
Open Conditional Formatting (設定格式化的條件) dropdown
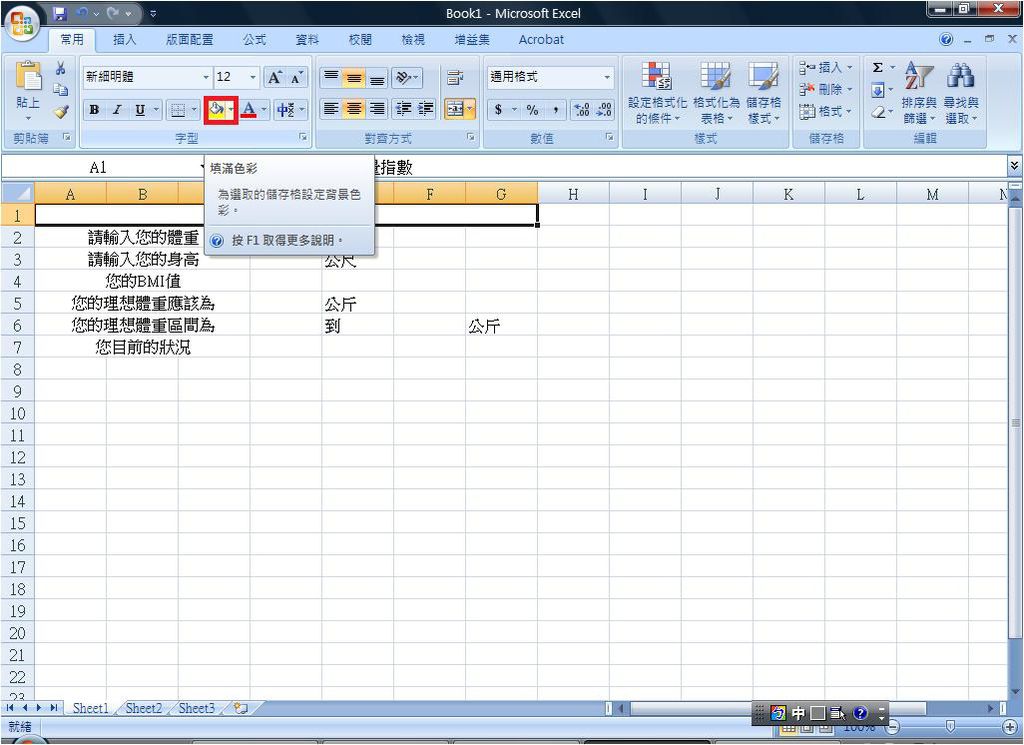[x=657, y=92]
